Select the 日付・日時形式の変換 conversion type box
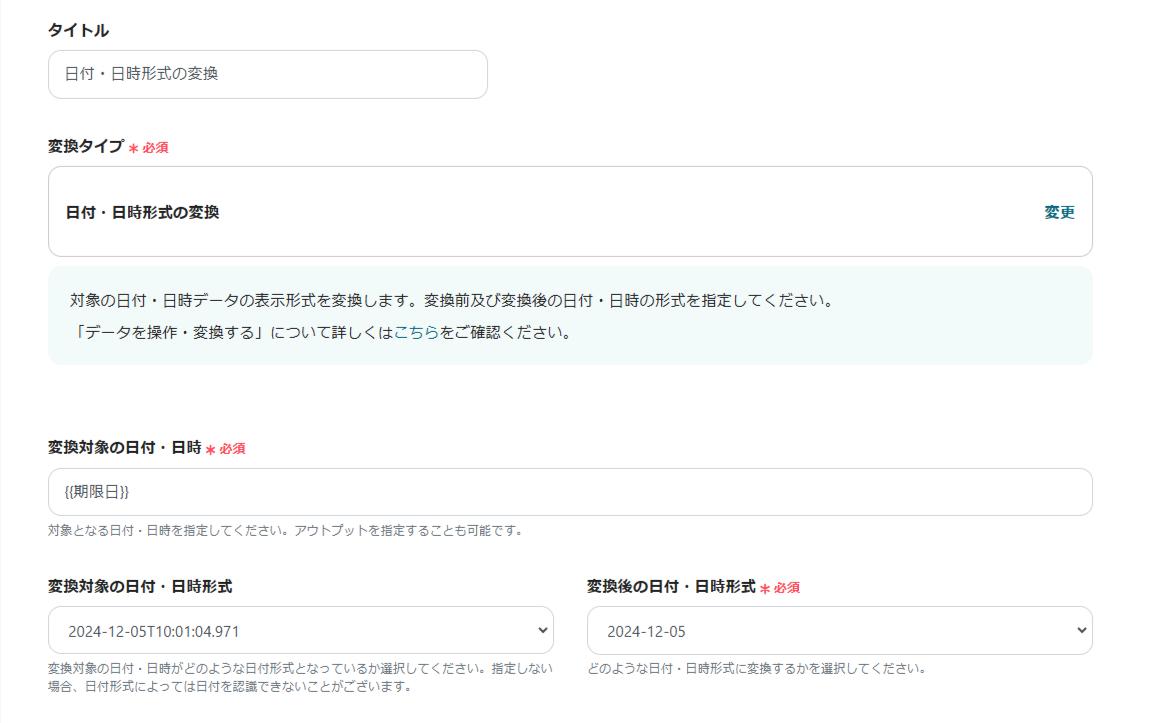Screen dimensions: 1152x723 pyautogui.click(x=570, y=212)
